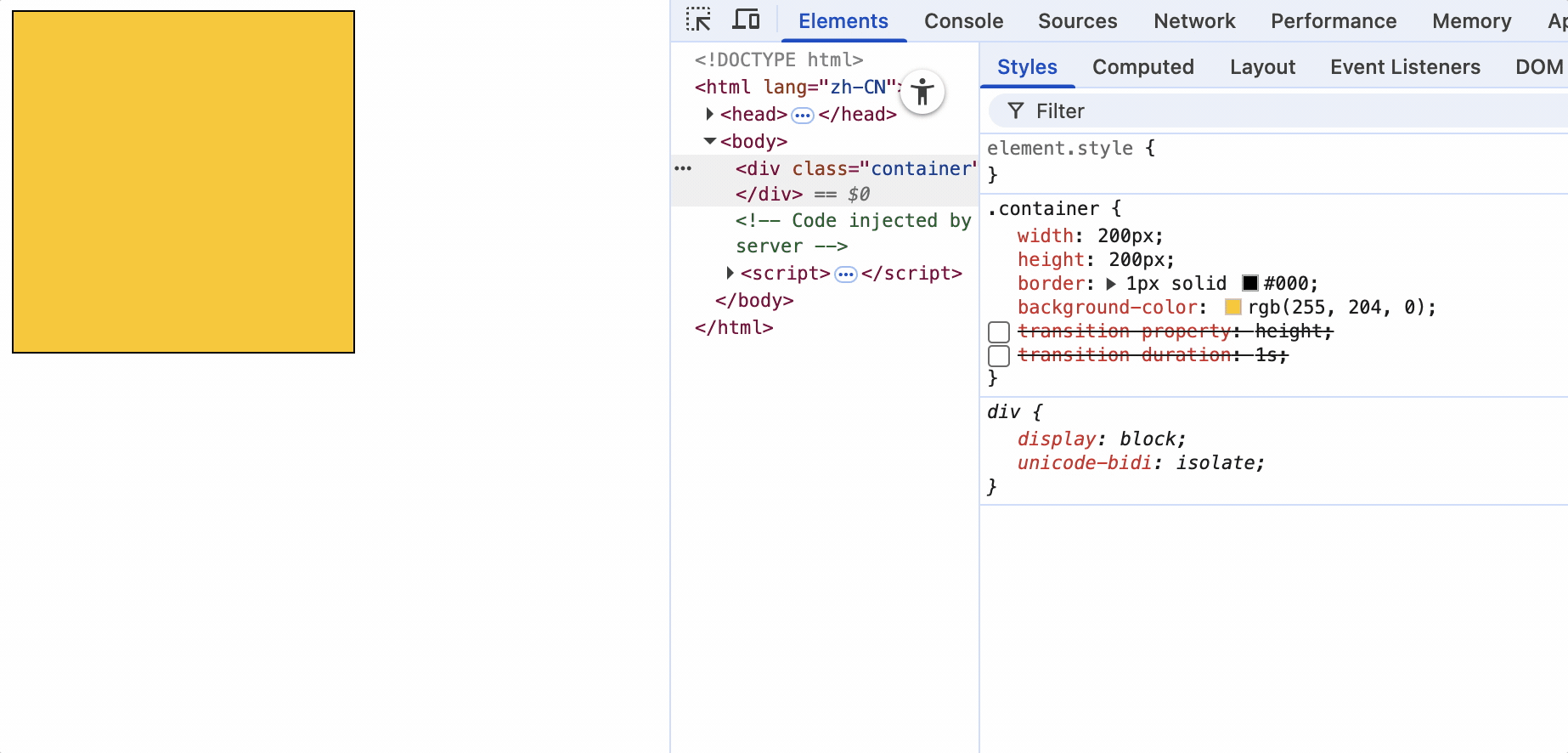The image size is (1568, 753).
Task: Switch to the Computed sidebar tab
Action: (1142, 67)
